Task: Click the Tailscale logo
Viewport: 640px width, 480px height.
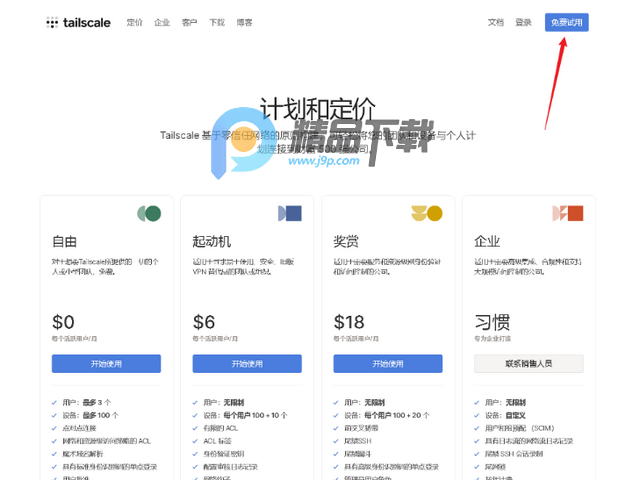Action: [78, 22]
